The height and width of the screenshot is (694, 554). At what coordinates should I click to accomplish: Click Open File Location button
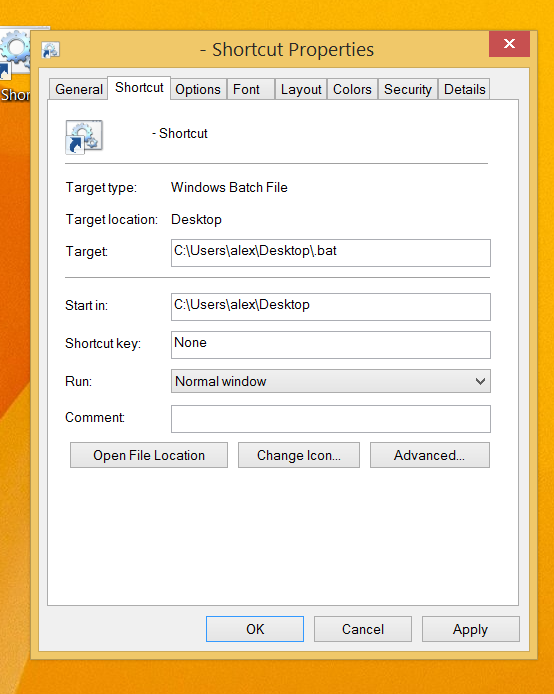[x=149, y=455]
